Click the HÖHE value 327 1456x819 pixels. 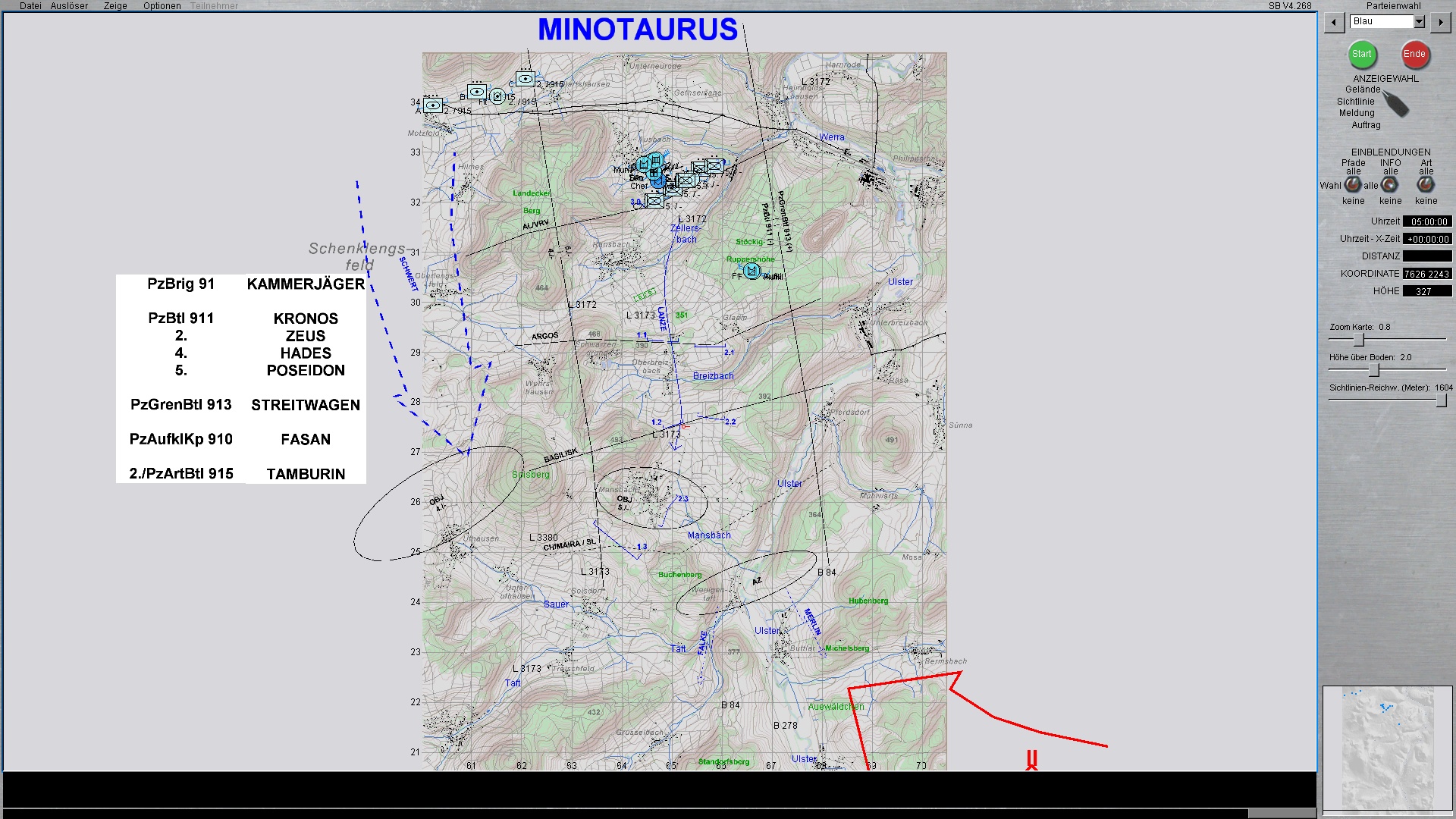1427,291
